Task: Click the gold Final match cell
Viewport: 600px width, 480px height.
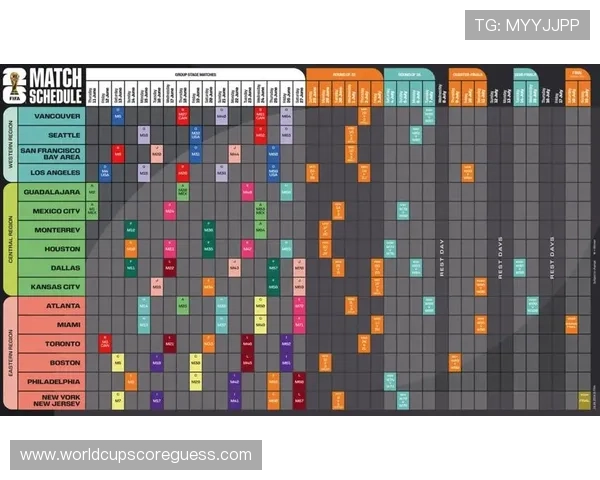Action: point(584,400)
